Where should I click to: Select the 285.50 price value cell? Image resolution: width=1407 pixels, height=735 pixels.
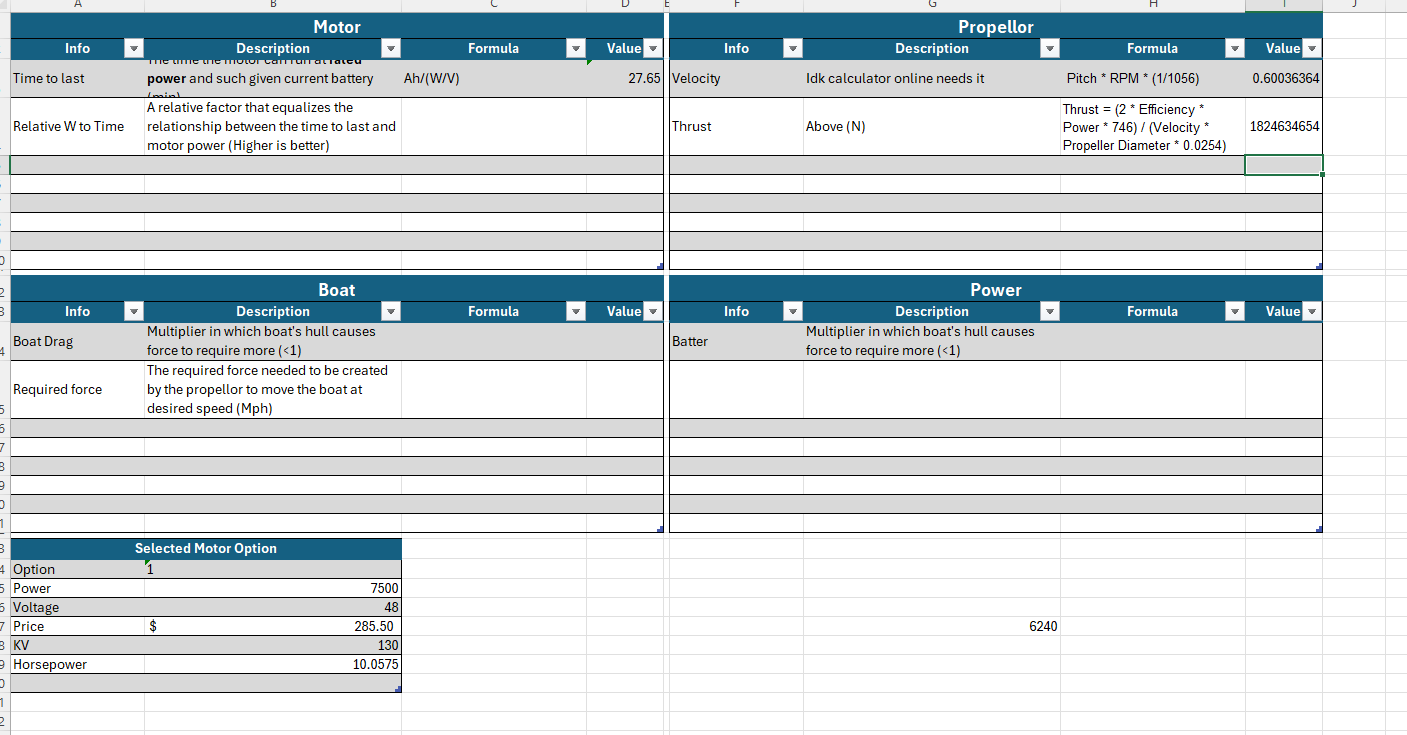click(273, 626)
